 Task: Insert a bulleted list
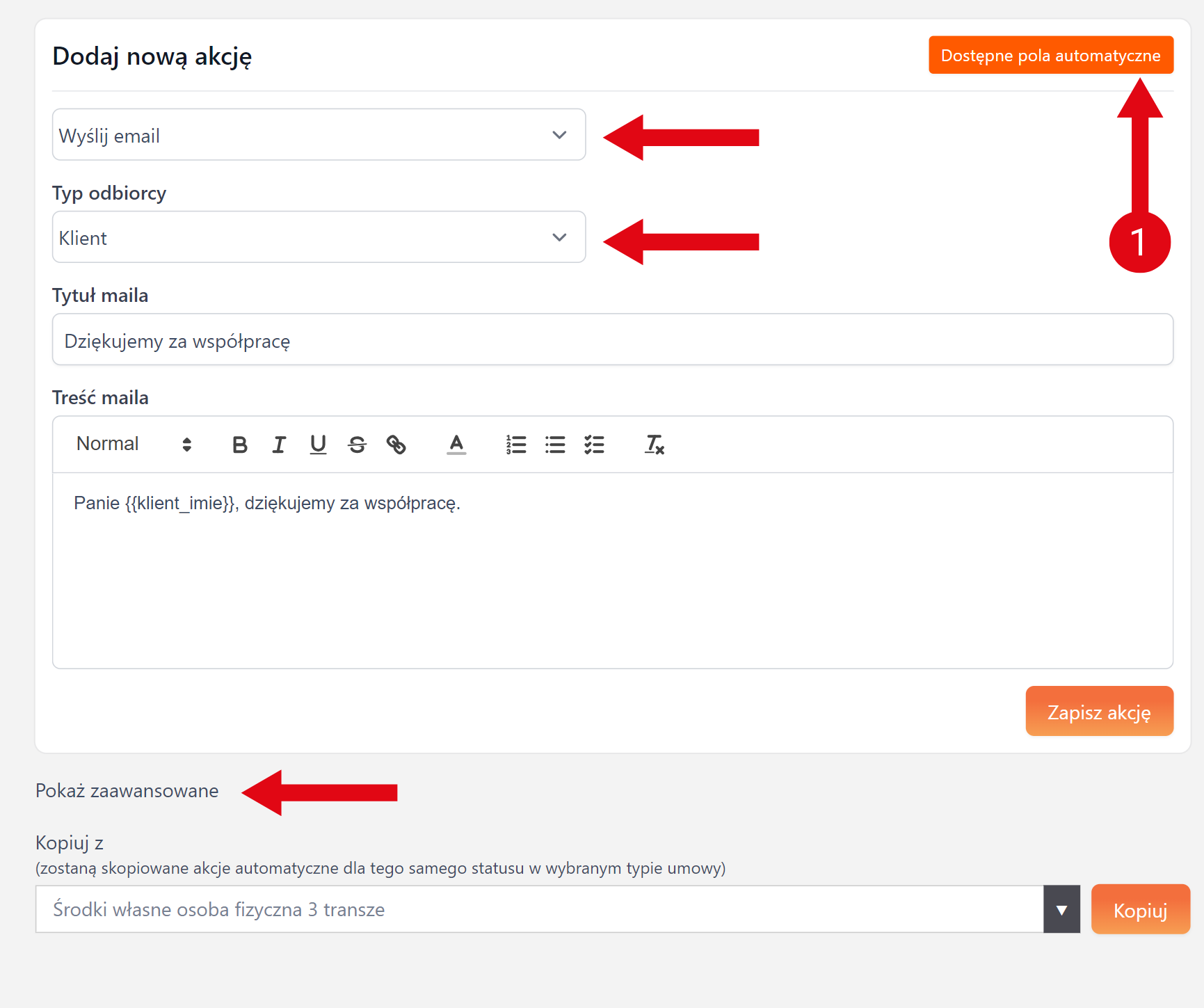click(555, 445)
